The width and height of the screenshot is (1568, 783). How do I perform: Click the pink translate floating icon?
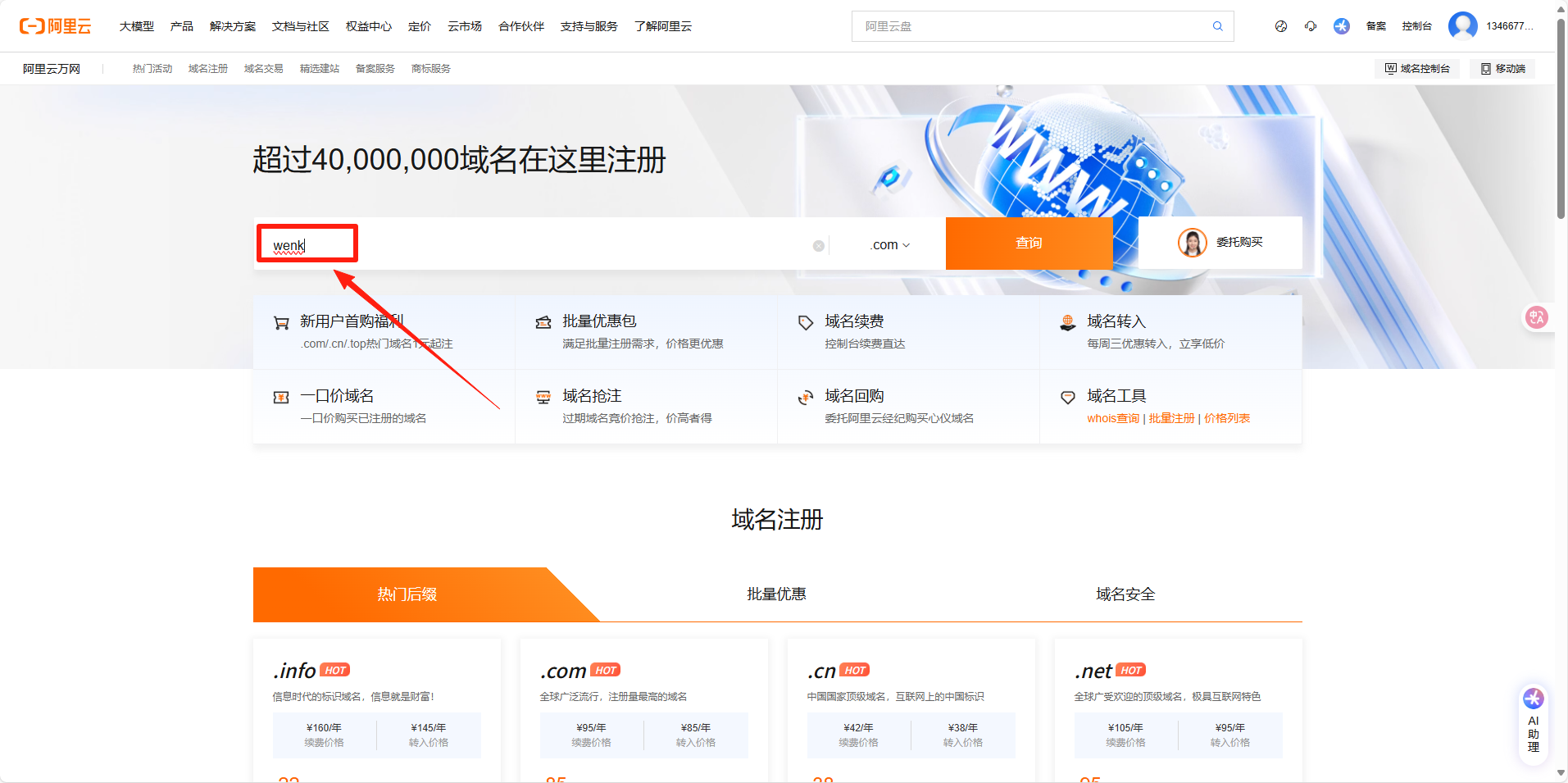coord(1537,317)
